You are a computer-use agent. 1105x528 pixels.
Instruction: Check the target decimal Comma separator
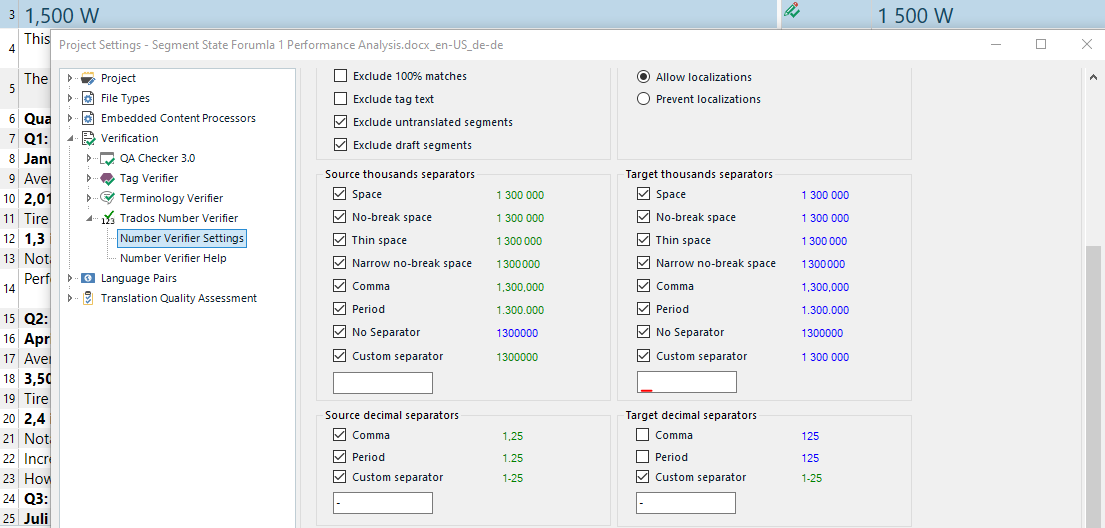coord(643,435)
